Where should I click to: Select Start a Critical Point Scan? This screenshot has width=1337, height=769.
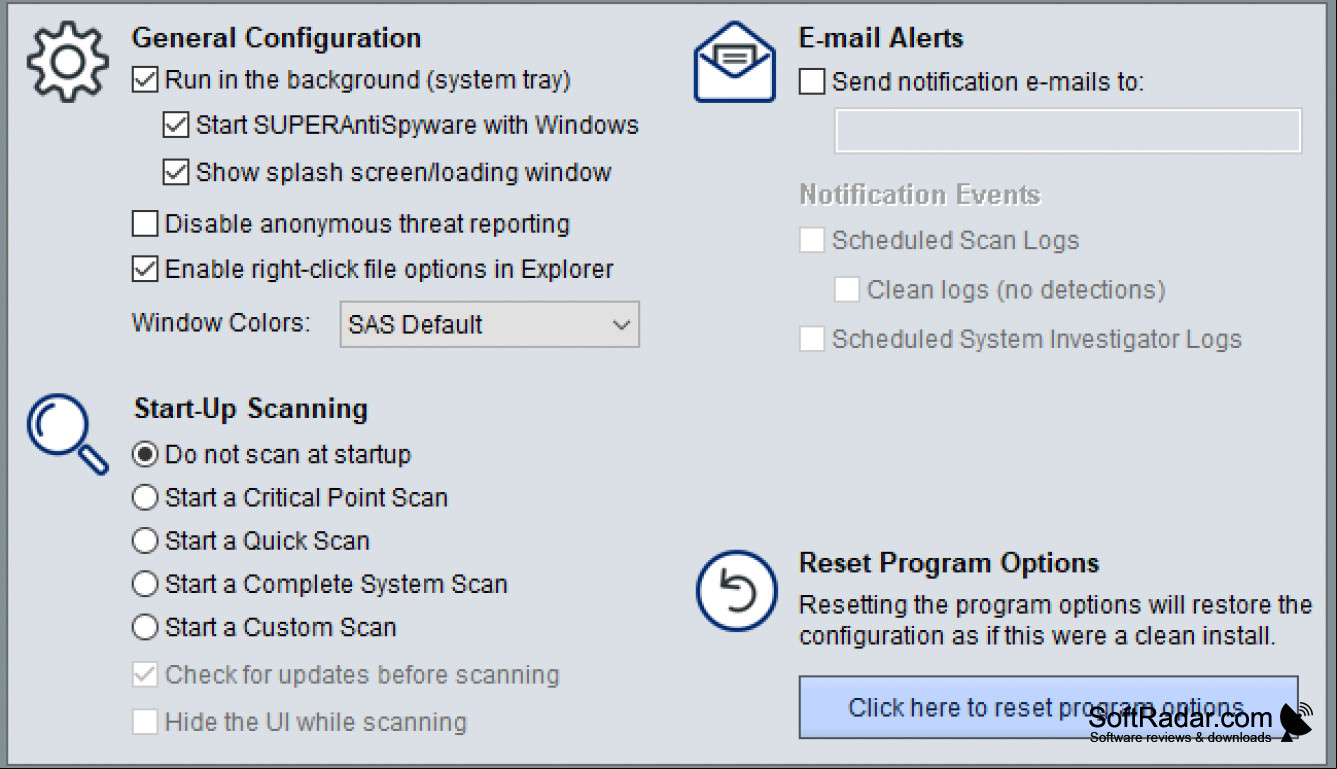click(145, 498)
